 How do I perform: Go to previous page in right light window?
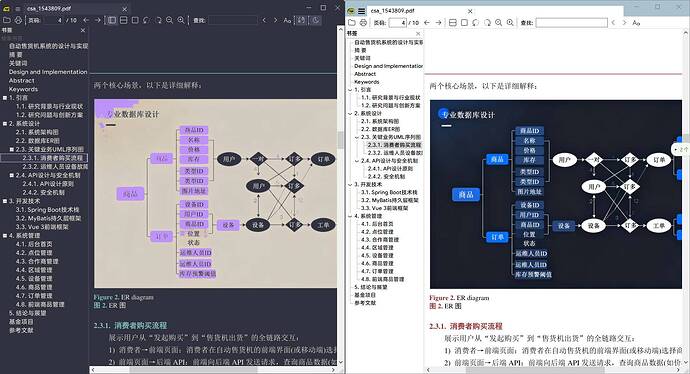tap(427, 22)
